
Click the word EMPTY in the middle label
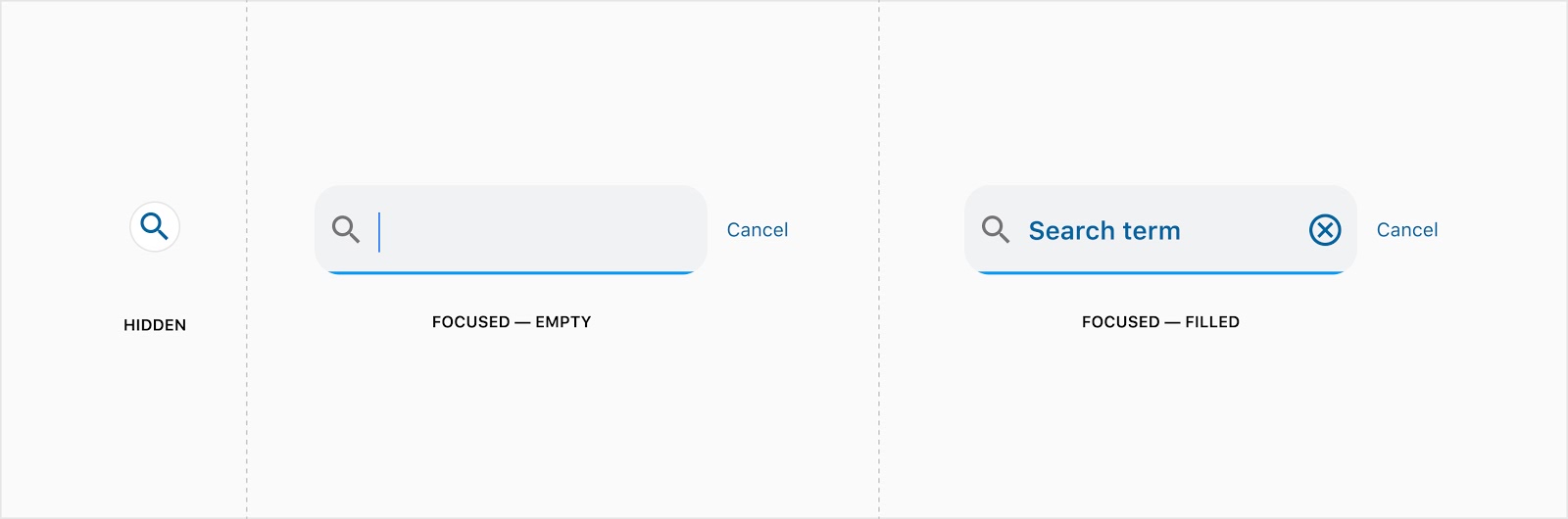pyautogui.click(x=563, y=322)
